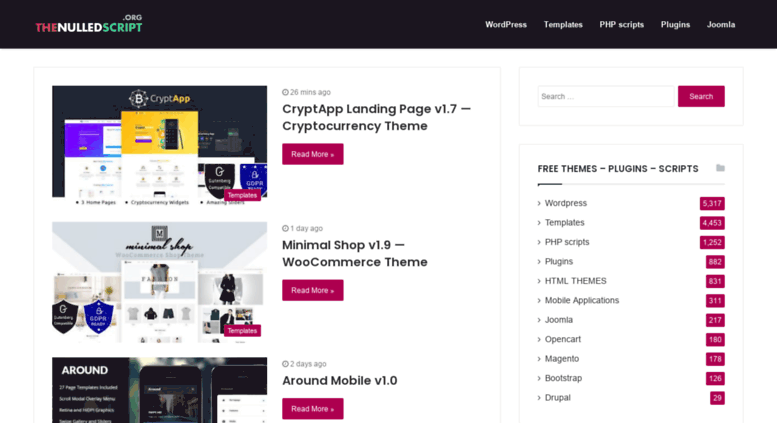The height and width of the screenshot is (423, 777).
Task: Open the Joomla menu item
Action: click(721, 24)
